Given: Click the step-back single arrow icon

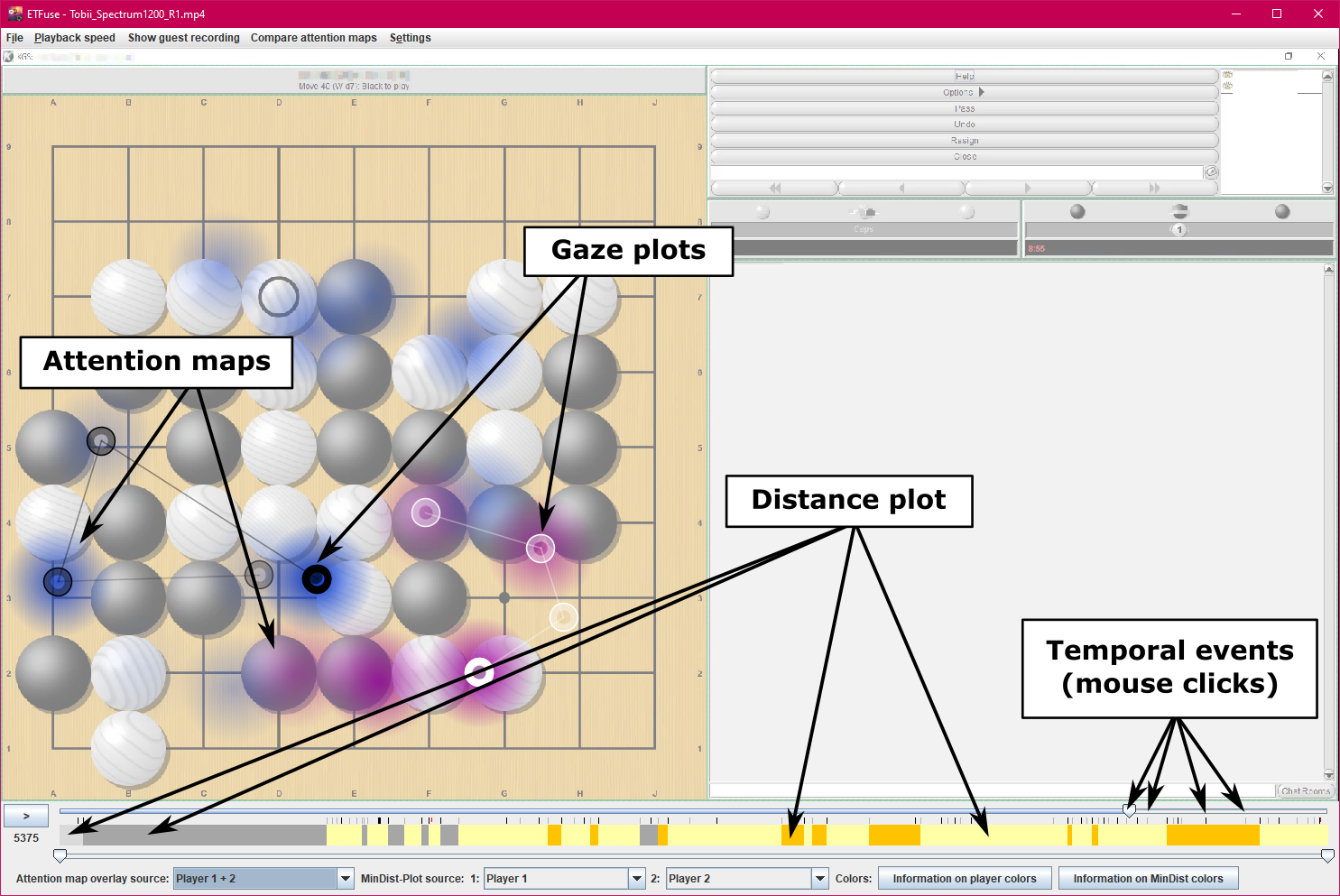Looking at the screenshot, I should 901,189.
